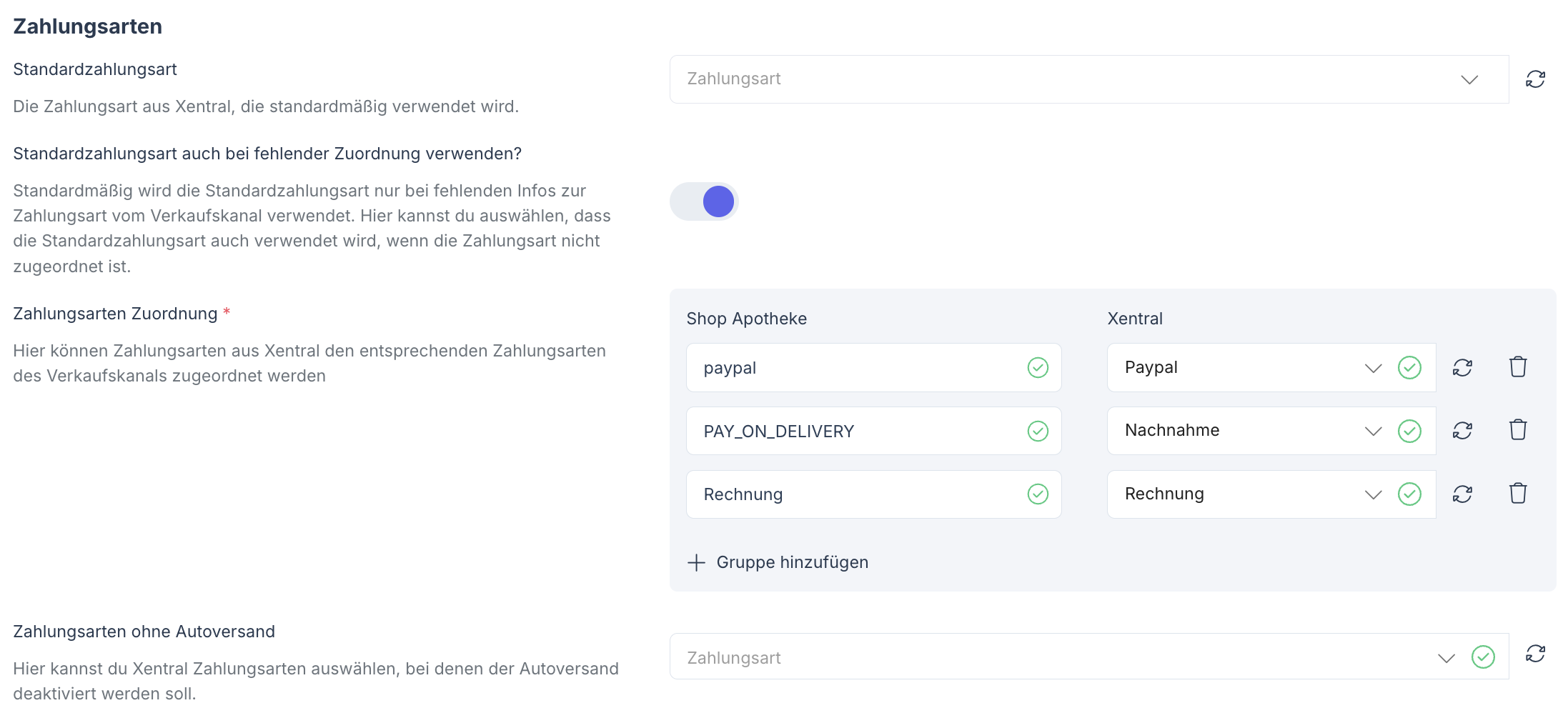Open the Zahlungsarten ohne Autoversand dropdown

click(x=1447, y=656)
